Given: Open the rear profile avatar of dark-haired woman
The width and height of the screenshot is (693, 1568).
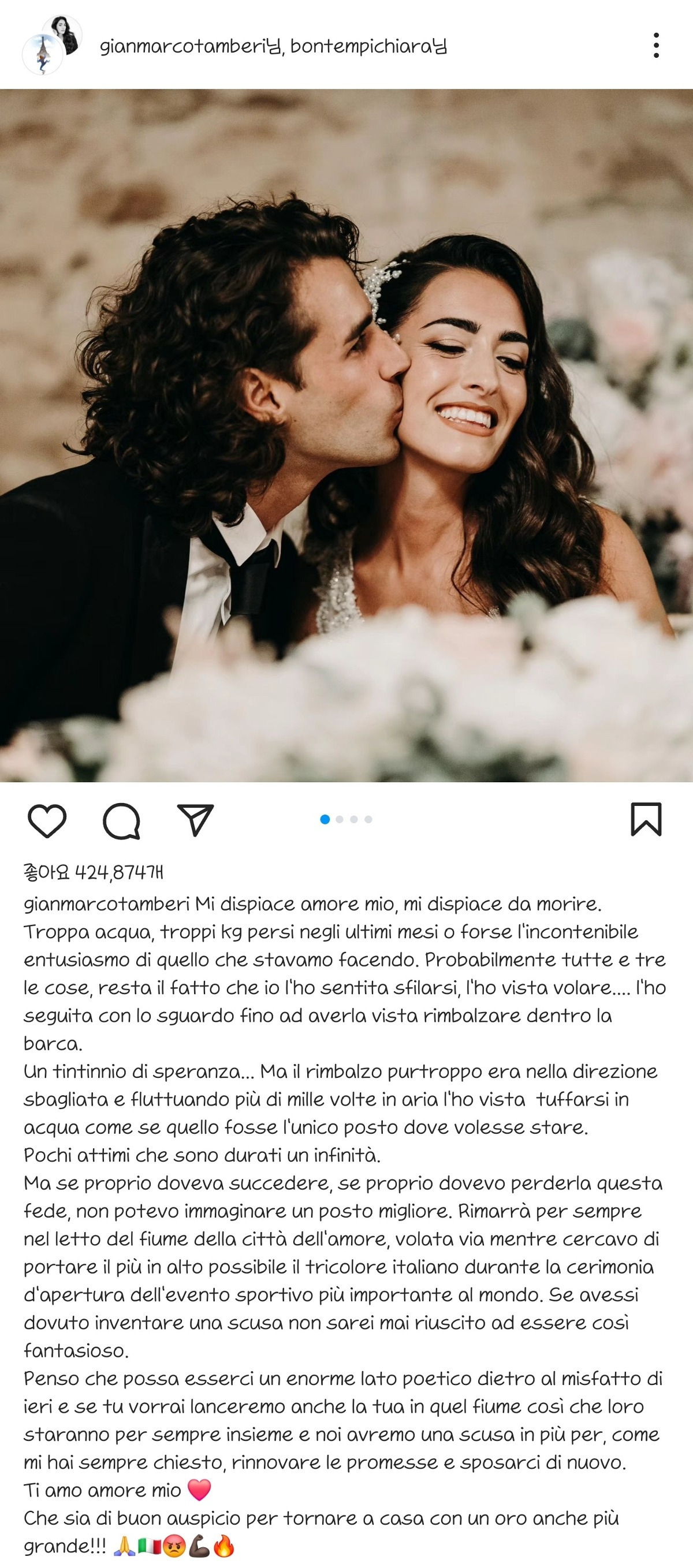Looking at the screenshot, I should coord(63,34).
